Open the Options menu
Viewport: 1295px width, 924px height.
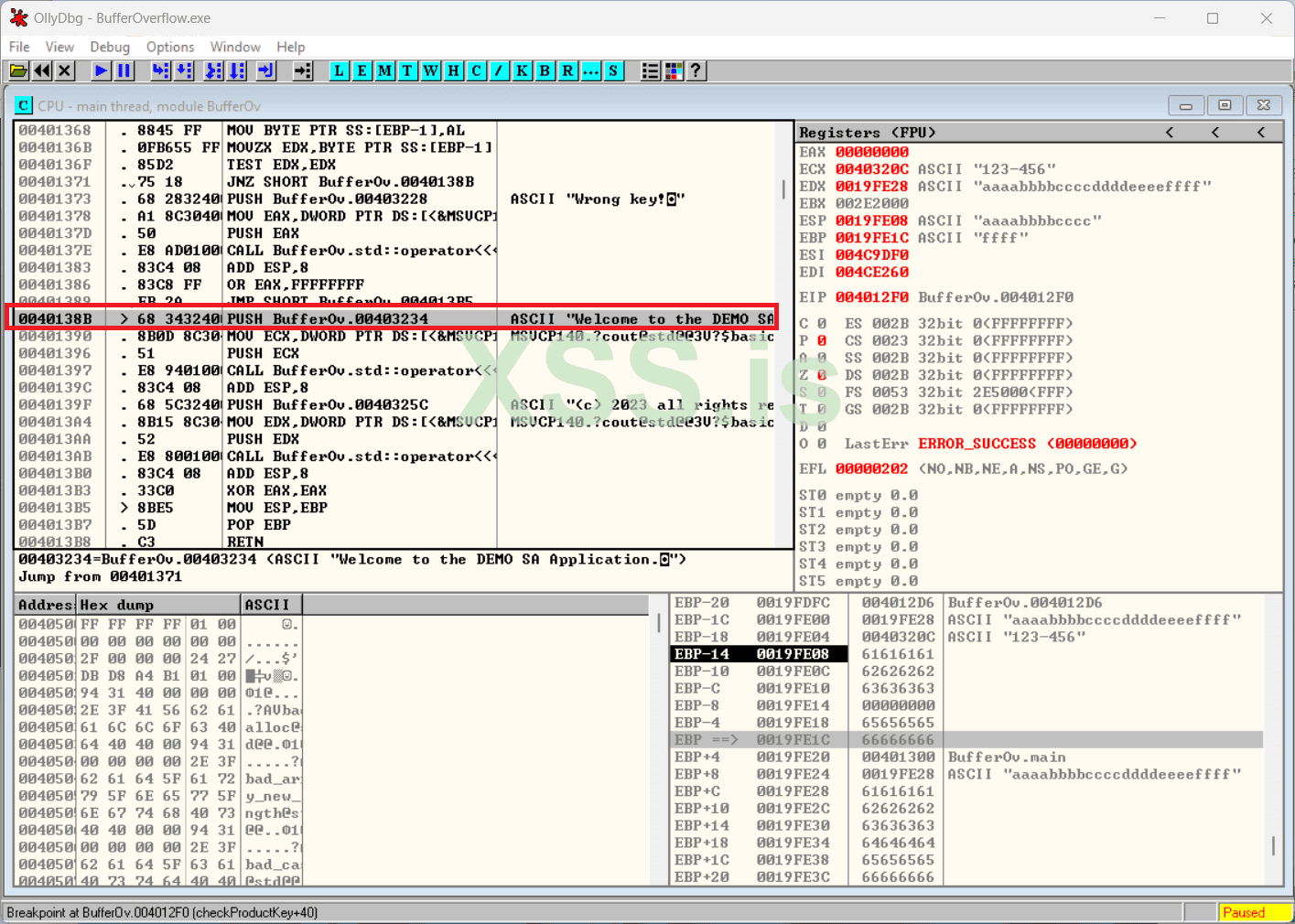click(170, 47)
